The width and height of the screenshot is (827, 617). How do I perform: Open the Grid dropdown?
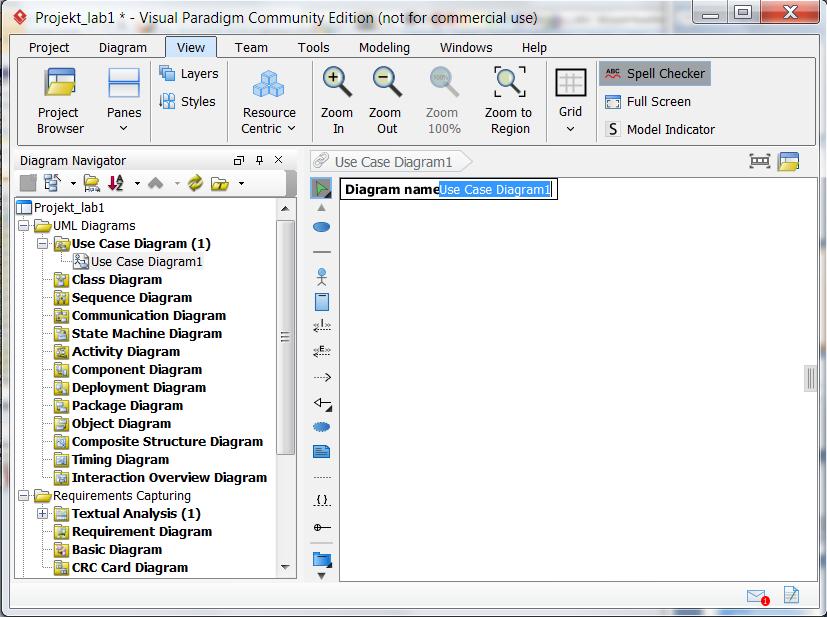click(570, 100)
